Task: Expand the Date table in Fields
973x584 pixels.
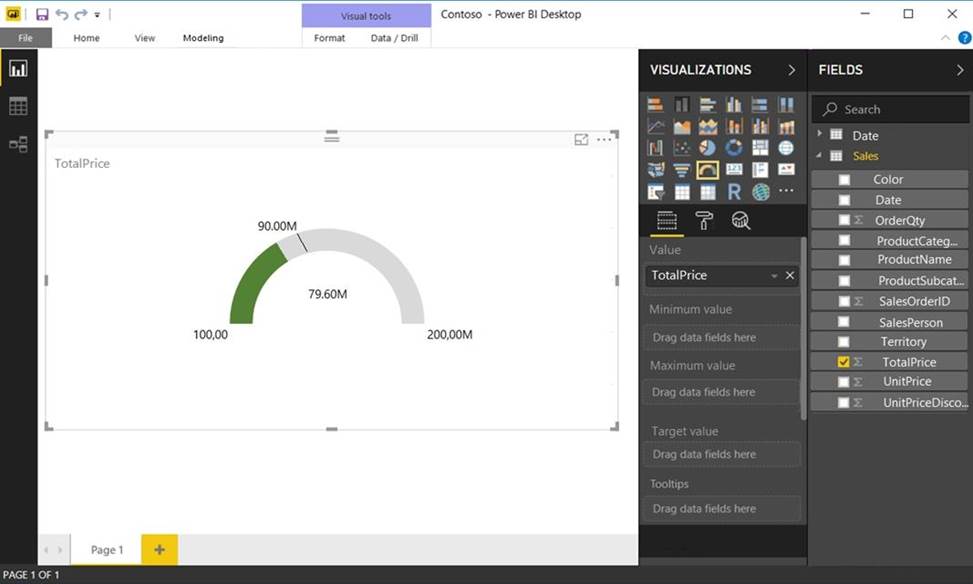Action: coord(820,135)
